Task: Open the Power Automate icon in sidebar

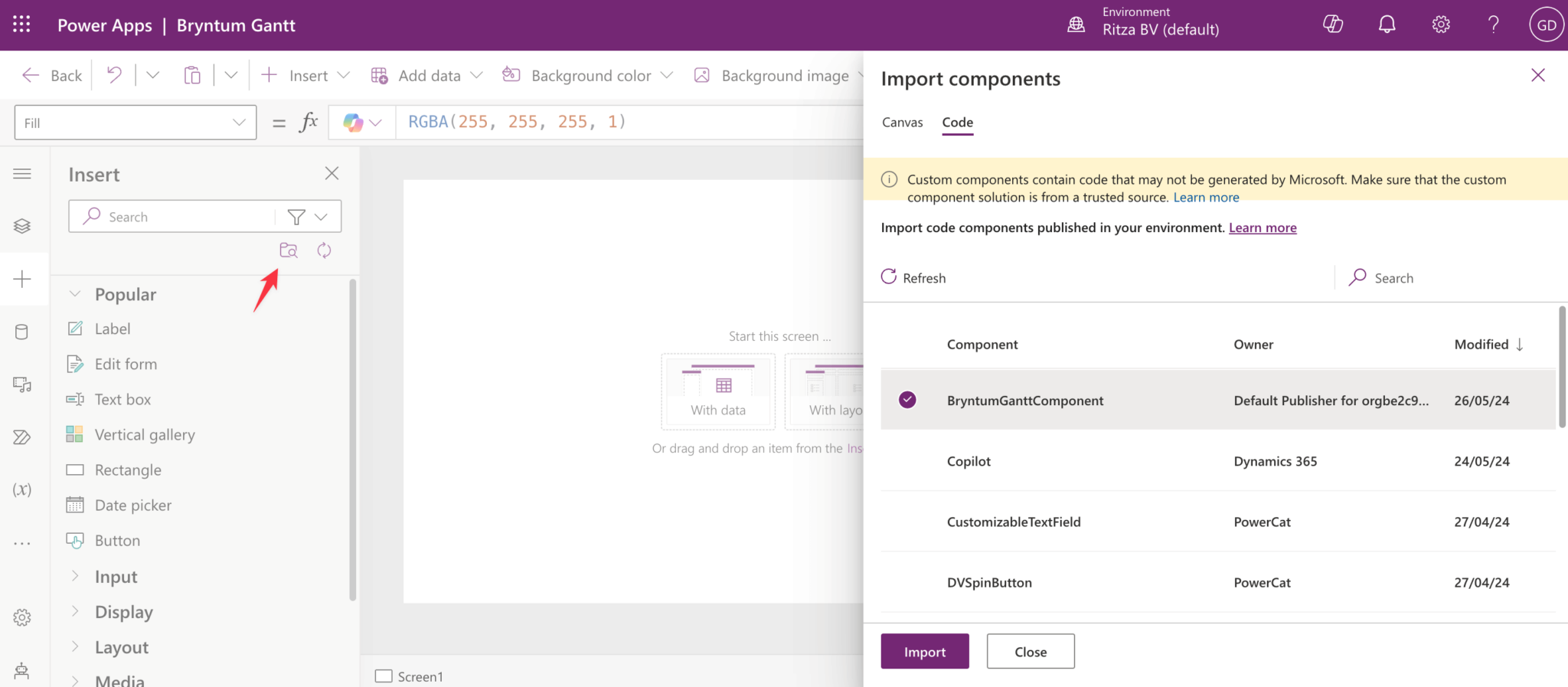Action: pyautogui.click(x=22, y=437)
